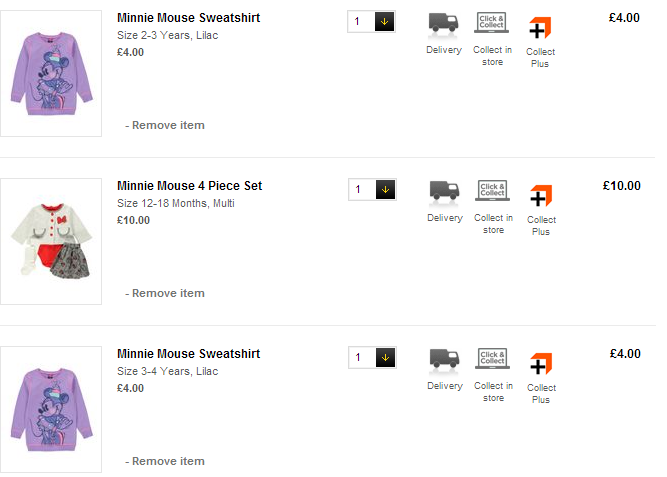Remove the Size 2-3 Years sweatshirt item
667x477 pixels.
(x=167, y=125)
